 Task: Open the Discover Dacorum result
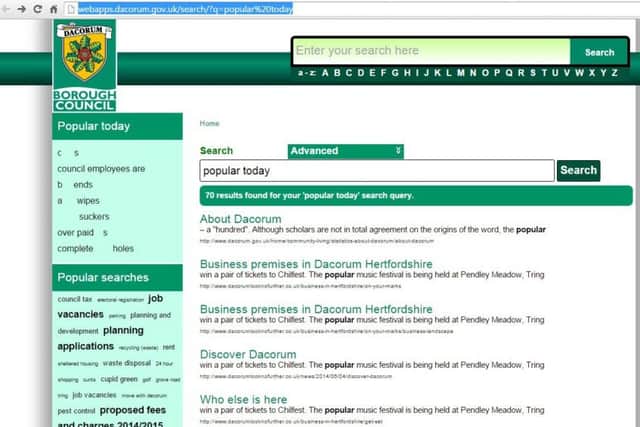(x=248, y=354)
